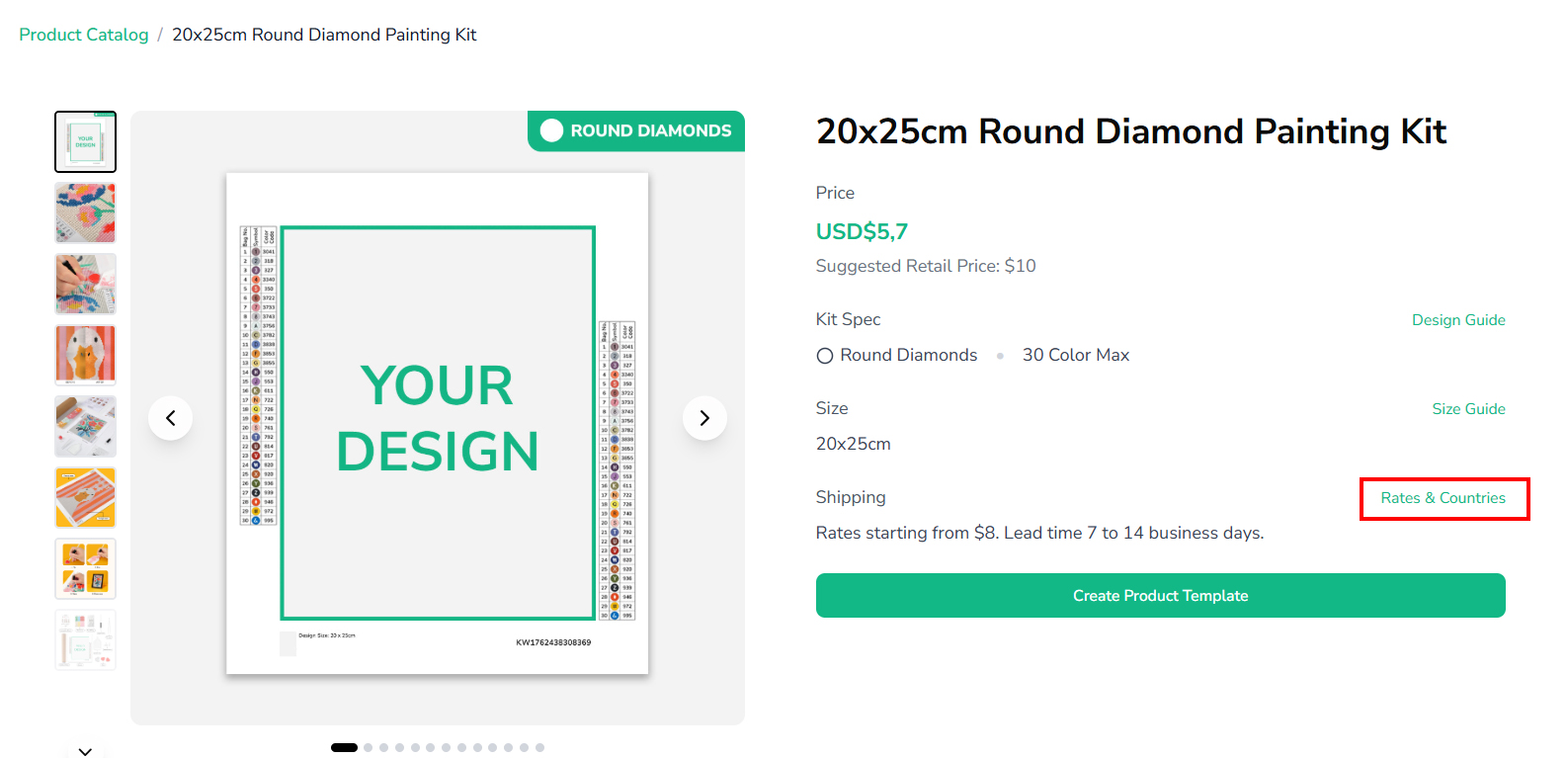View the orange striped duck thumbnail
Viewport: 1568px width, 758px height.
[86, 356]
